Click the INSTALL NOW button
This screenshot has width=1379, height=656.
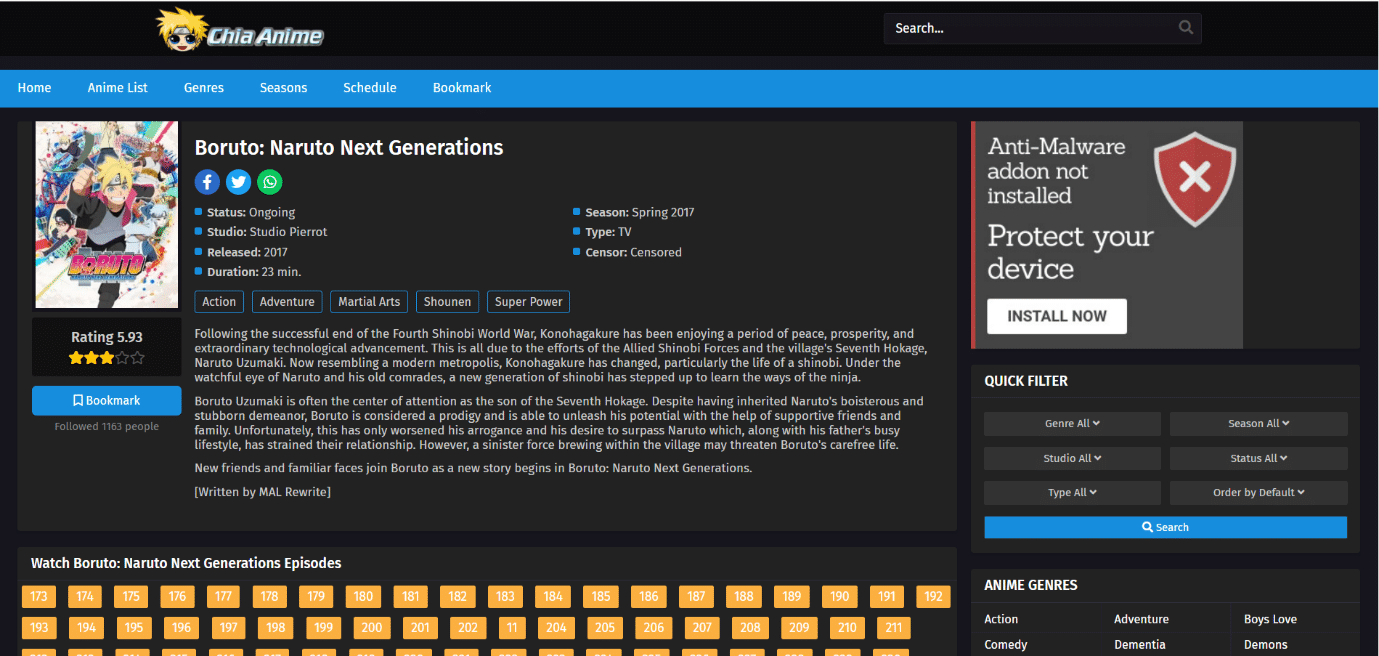coord(1057,316)
